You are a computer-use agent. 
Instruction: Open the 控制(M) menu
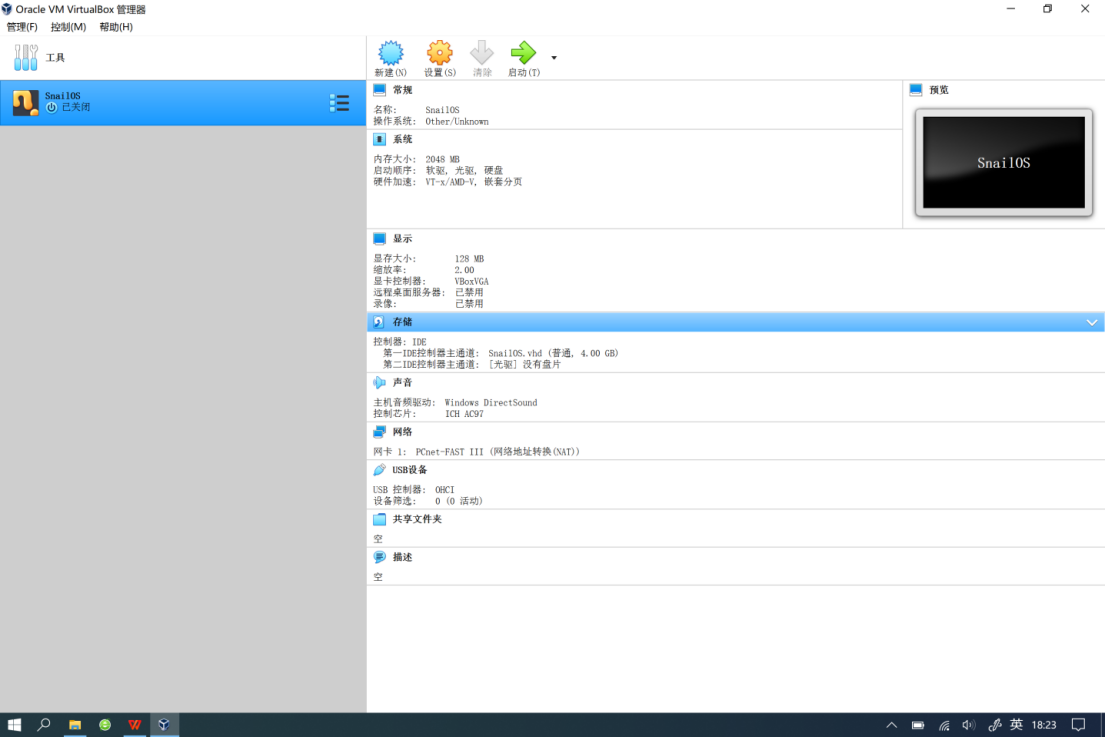(x=68, y=27)
